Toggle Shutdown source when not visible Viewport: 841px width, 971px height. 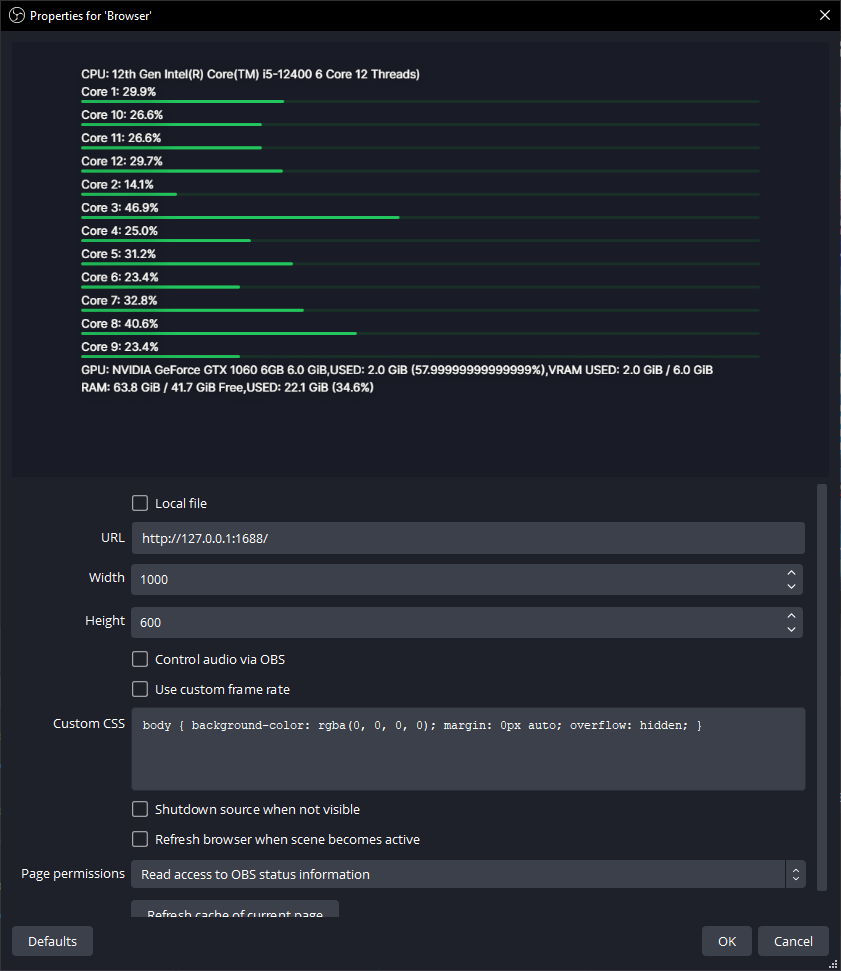140,809
